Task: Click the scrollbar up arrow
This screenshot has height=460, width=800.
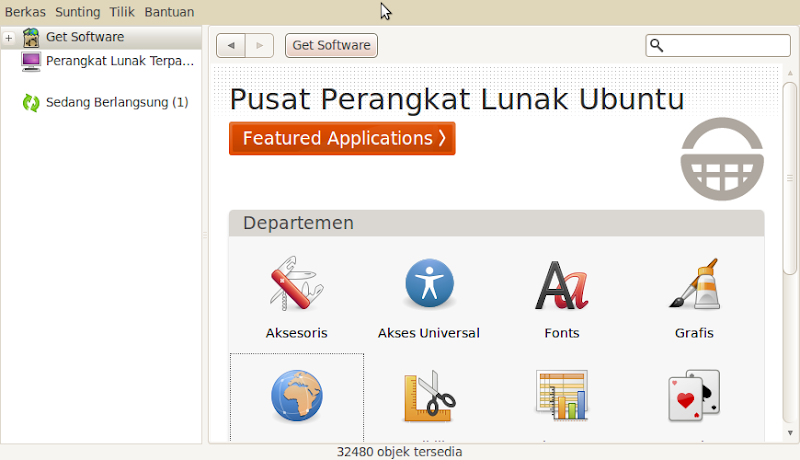Action: click(790, 73)
